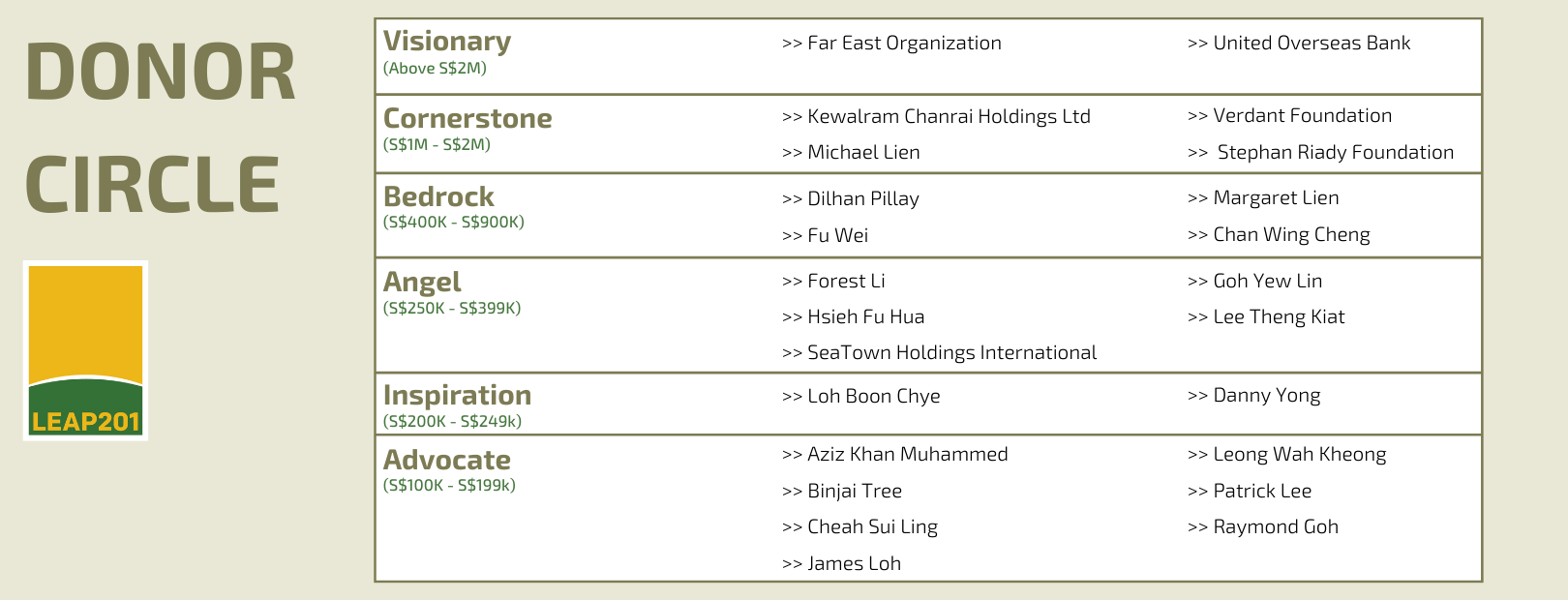Click the Bedrock tier heading
The height and width of the screenshot is (600, 1568).
438,196
